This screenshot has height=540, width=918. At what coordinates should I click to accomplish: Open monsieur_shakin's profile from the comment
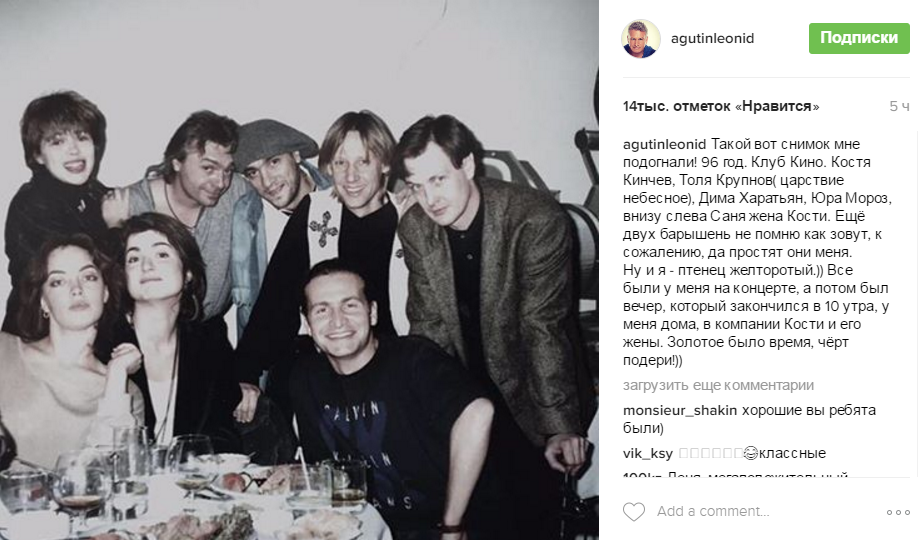tap(680, 411)
